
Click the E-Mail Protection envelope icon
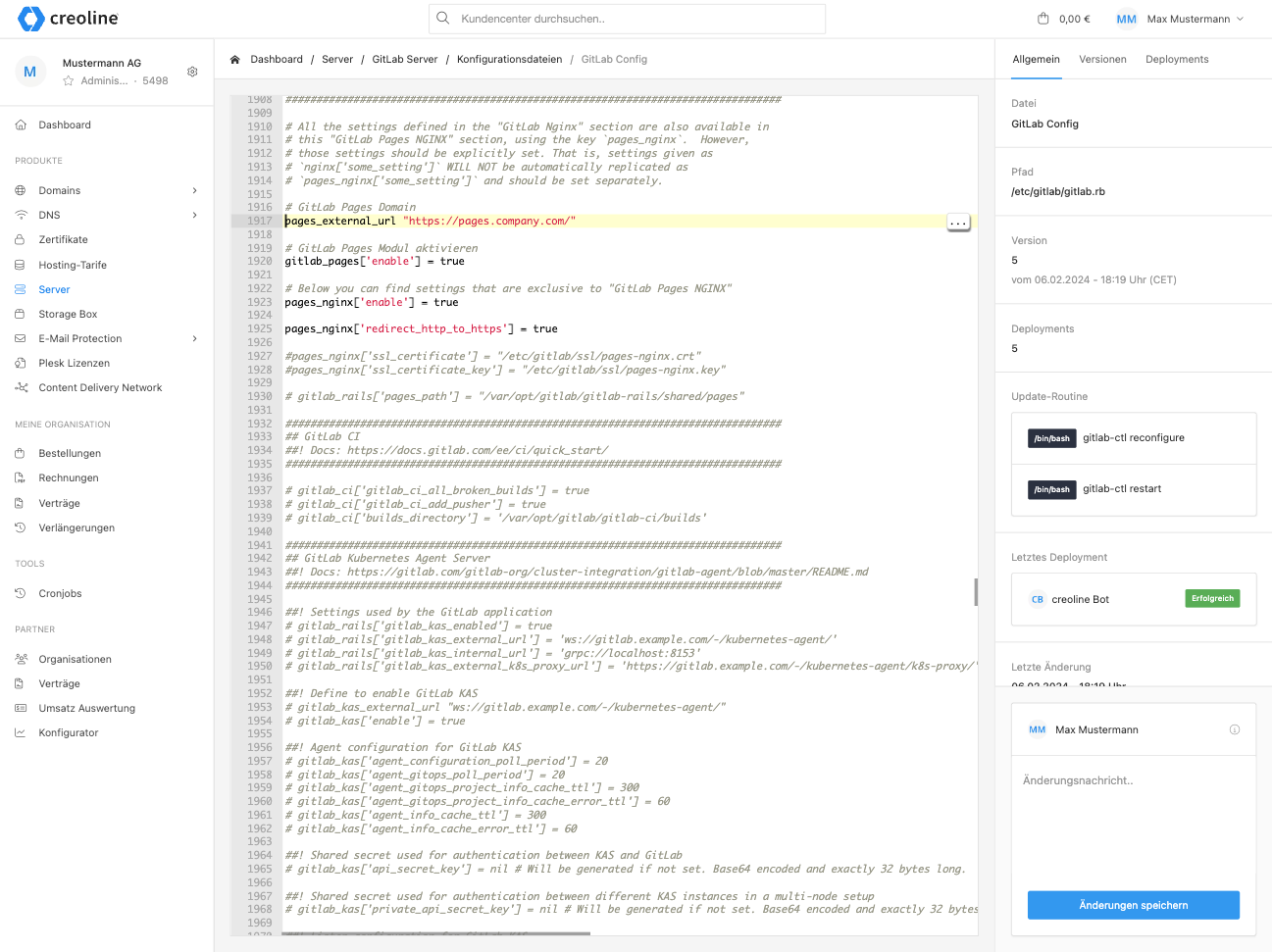coord(21,338)
